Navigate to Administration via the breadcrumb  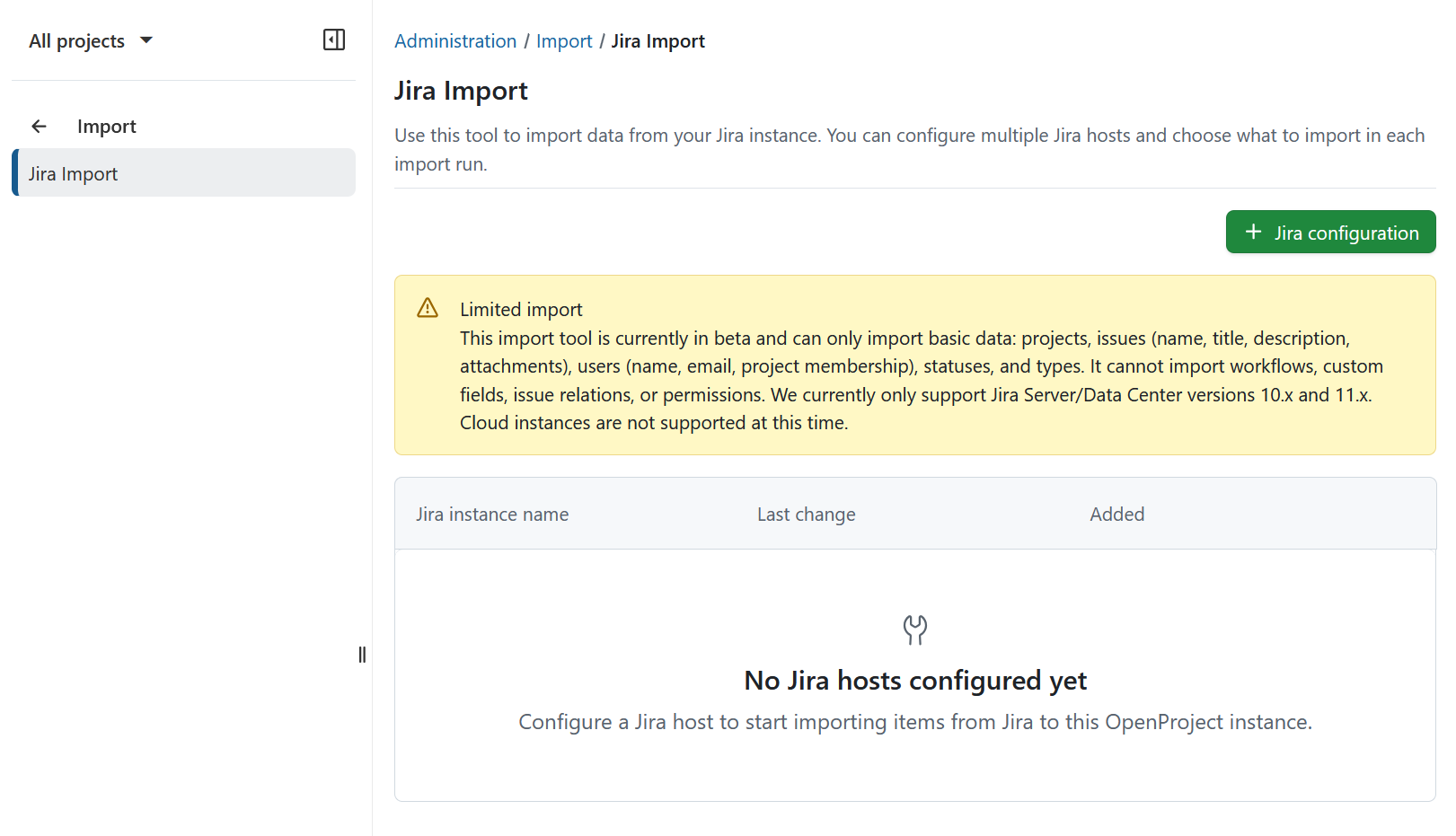(455, 40)
